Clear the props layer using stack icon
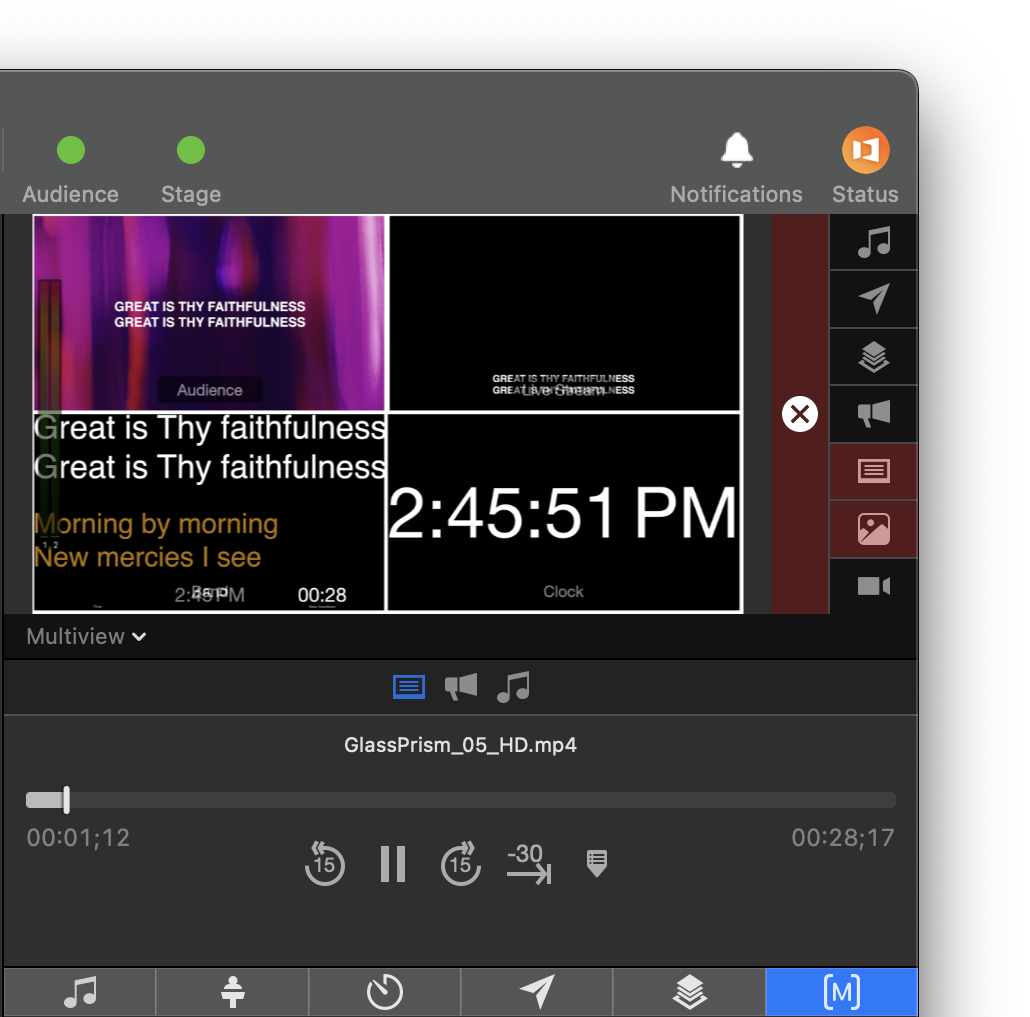Viewport: 1030px width, 1017px height. 873,357
